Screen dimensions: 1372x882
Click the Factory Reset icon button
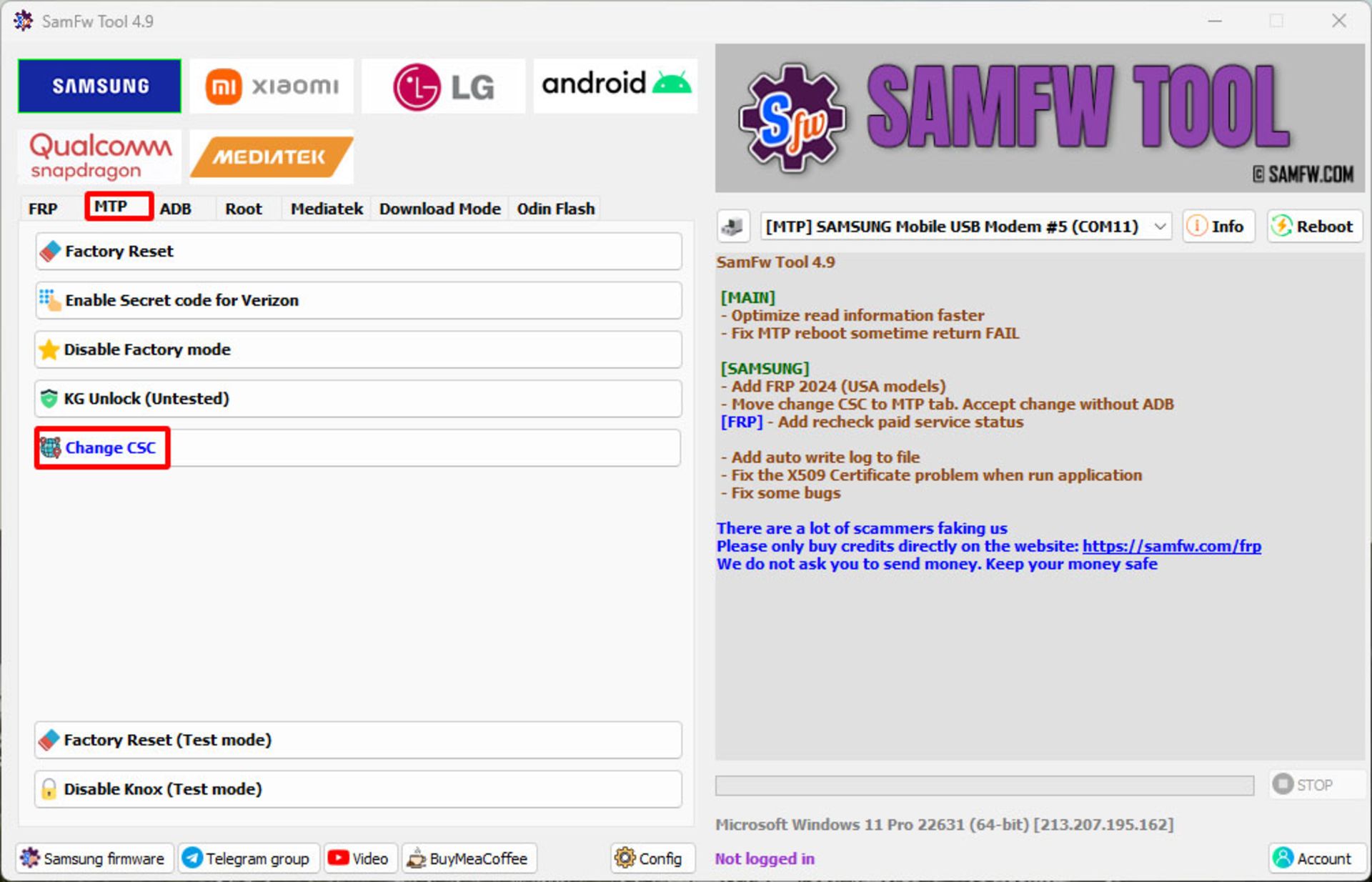pos(51,251)
